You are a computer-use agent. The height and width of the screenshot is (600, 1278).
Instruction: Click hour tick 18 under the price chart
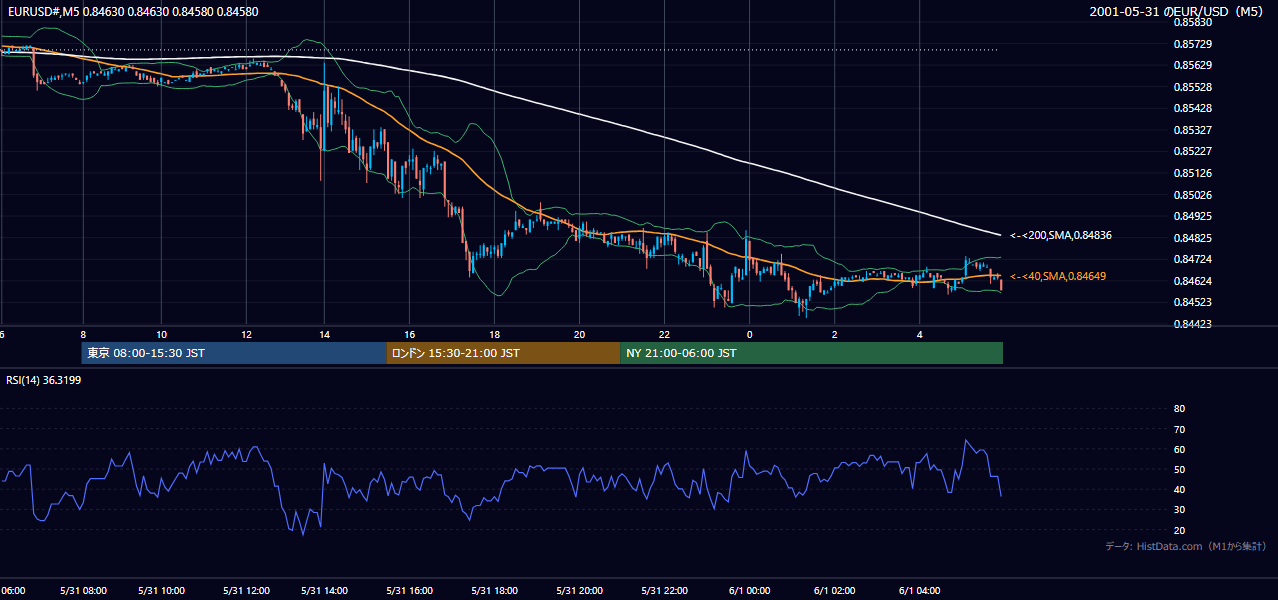494,334
